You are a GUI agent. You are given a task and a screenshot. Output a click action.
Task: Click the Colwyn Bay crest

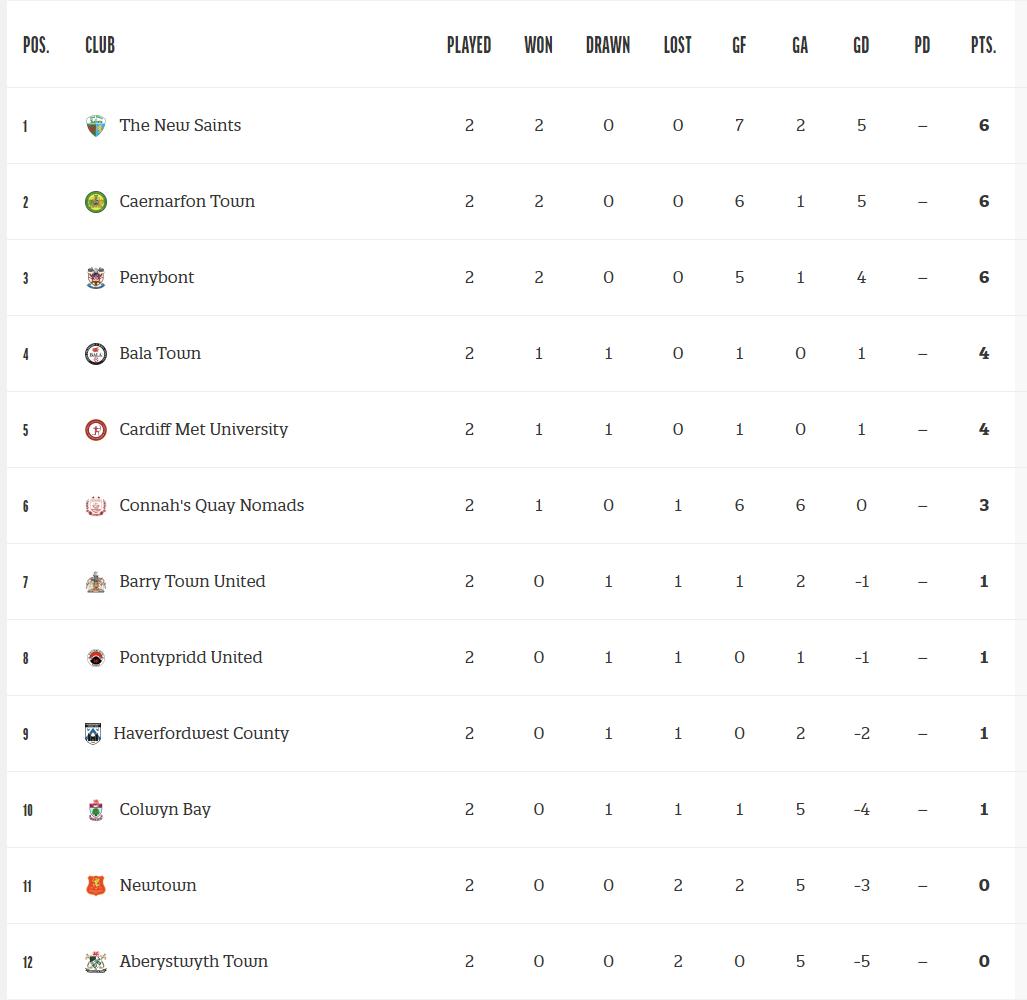[96, 809]
